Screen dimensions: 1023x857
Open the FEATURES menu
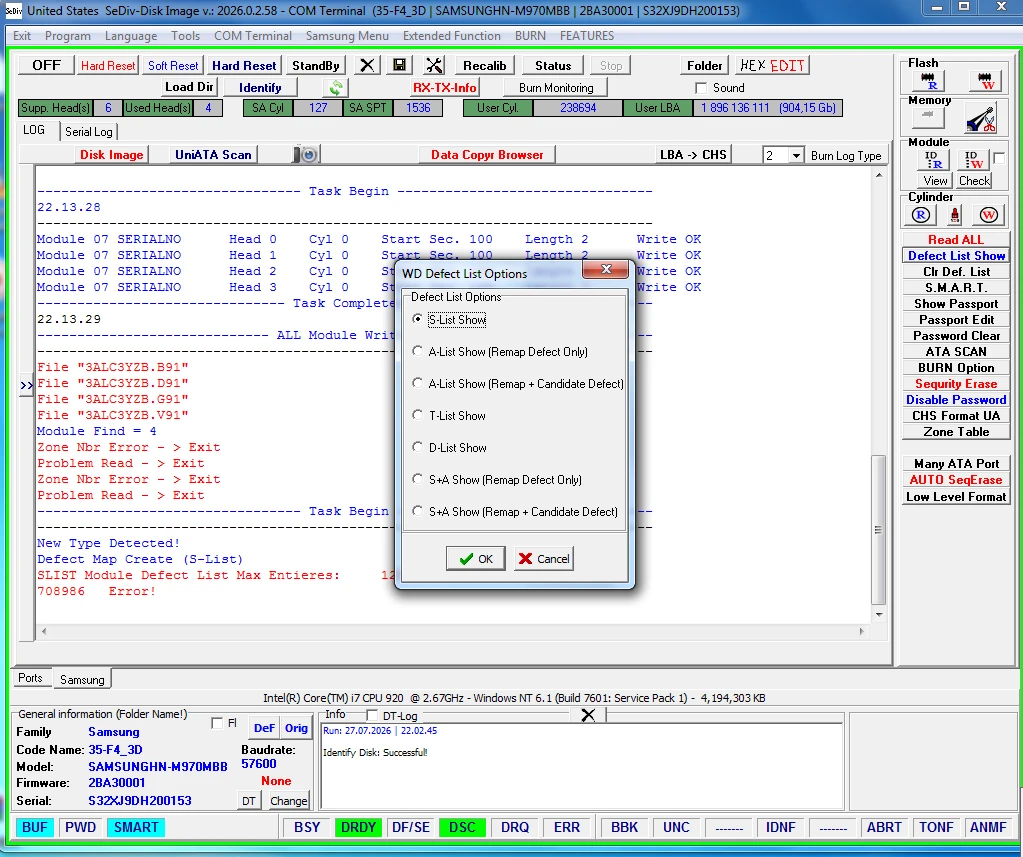click(x=587, y=36)
